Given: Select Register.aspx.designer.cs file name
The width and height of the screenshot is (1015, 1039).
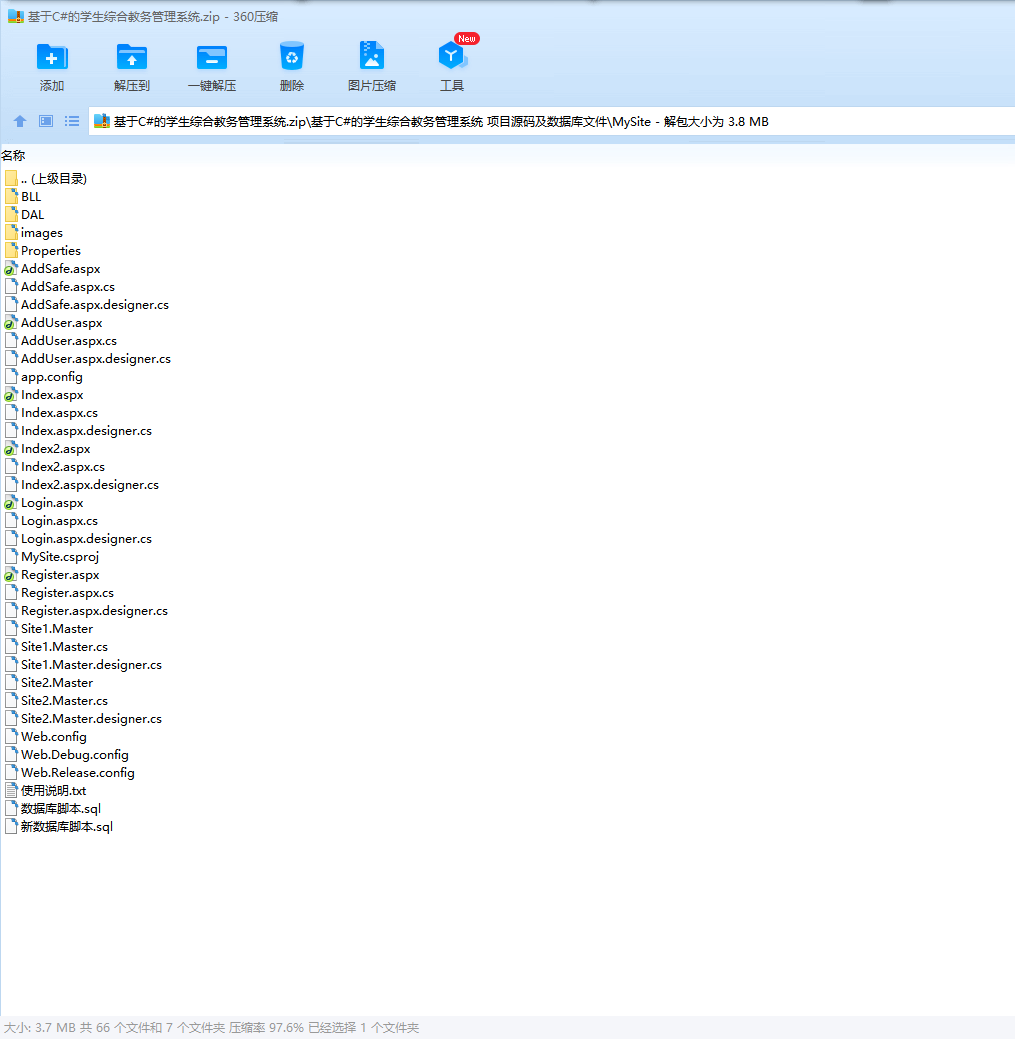Looking at the screenshot, I should pos(94,610).
